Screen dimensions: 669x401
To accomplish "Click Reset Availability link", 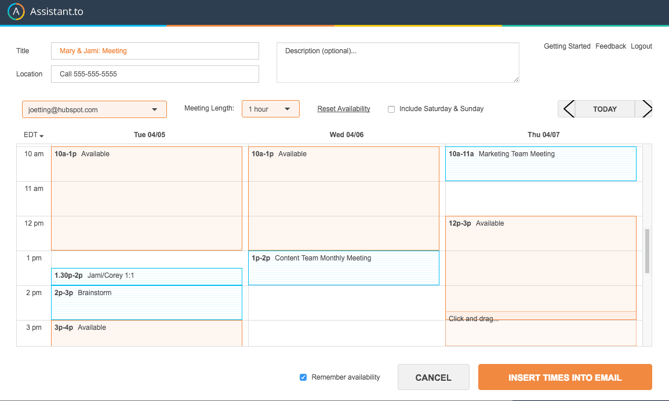I will pyautogui.click(x=343, y=109).
